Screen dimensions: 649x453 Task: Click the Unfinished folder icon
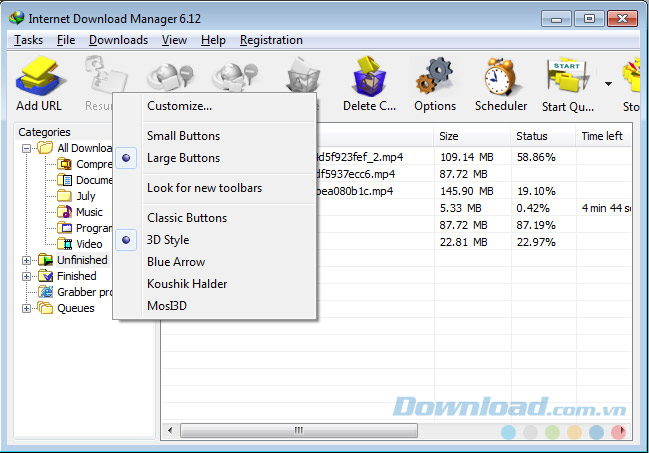tap(45, 260)
